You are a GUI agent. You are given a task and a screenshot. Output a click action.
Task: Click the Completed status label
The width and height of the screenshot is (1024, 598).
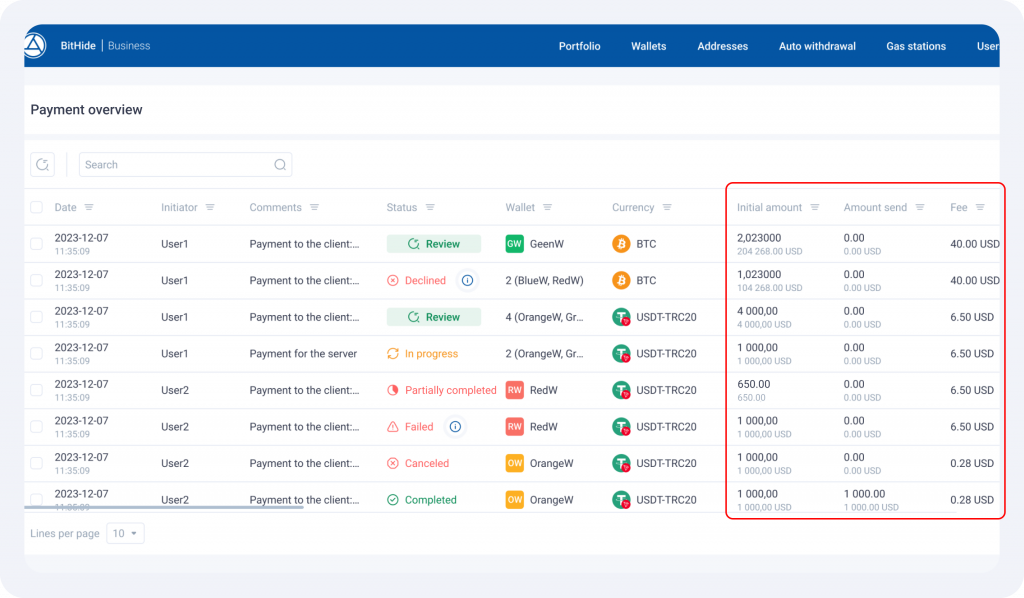pyautogui.click(x=430, y=500)
